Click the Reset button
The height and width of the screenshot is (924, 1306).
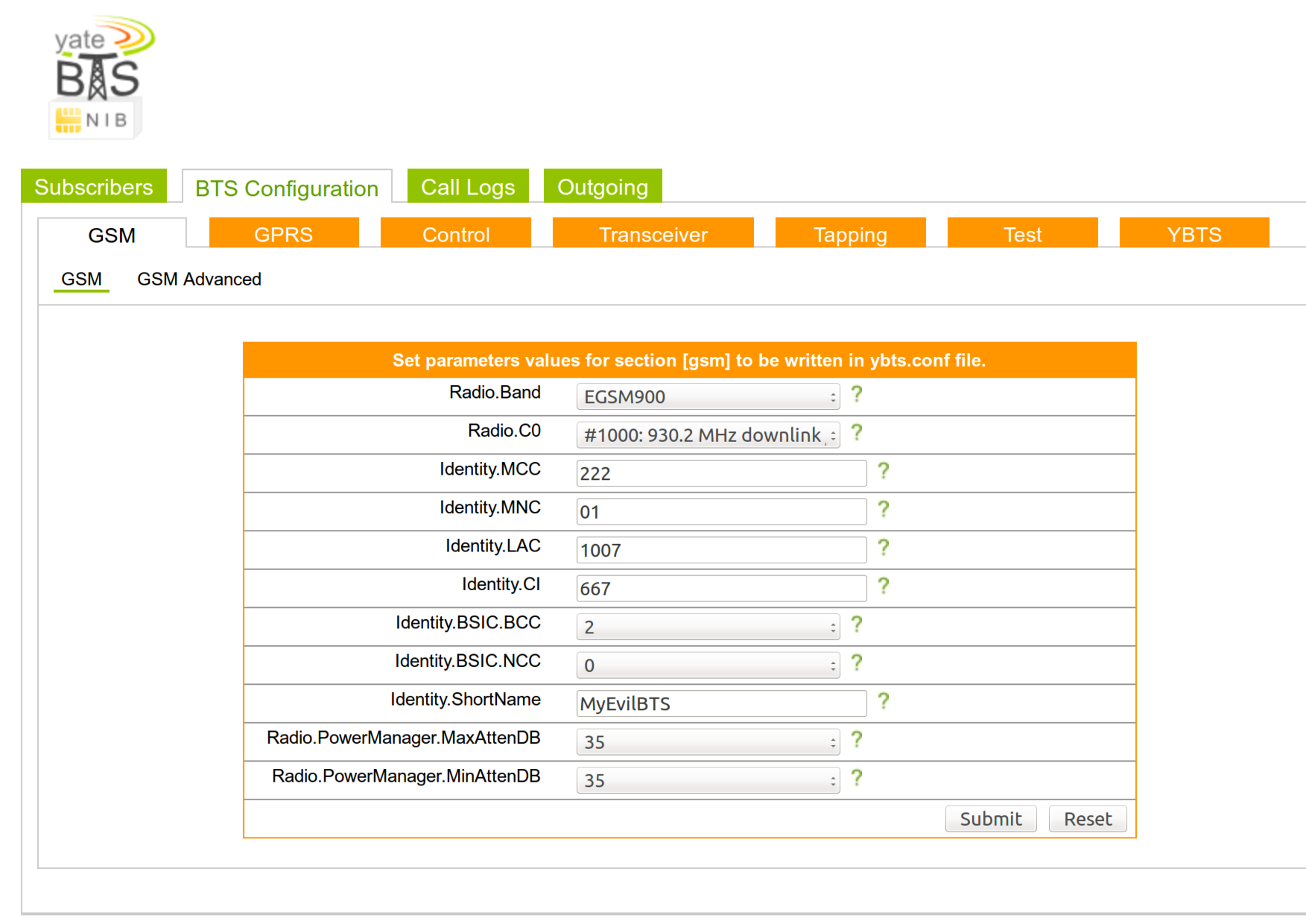point(1087,819)
